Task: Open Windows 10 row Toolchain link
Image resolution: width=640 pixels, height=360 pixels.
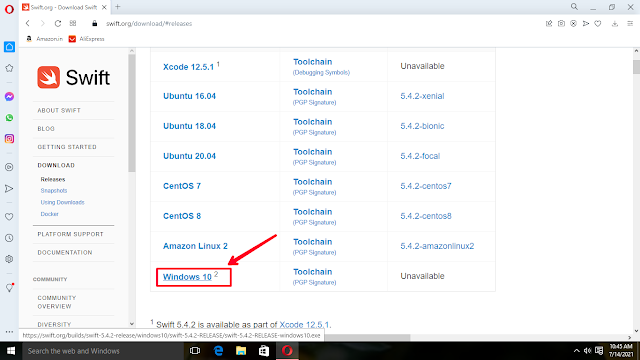Action: 312,272
